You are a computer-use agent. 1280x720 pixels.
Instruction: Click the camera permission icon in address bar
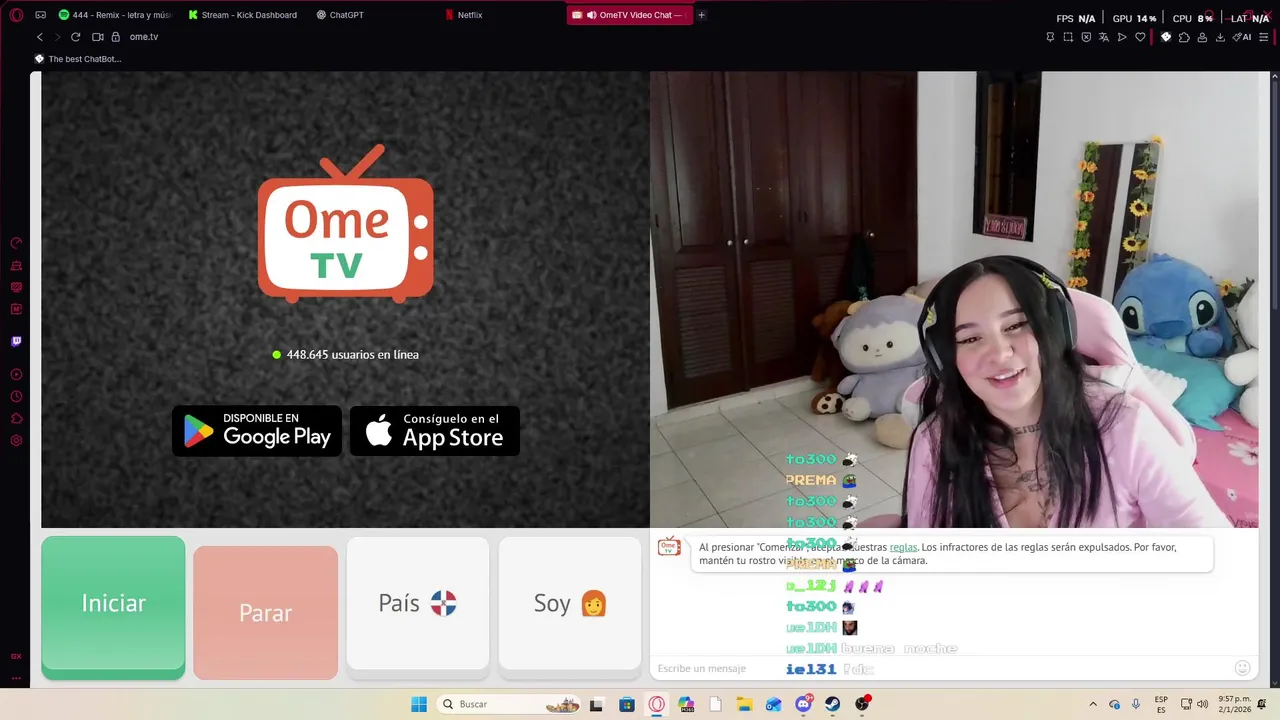tap(98, 37)
